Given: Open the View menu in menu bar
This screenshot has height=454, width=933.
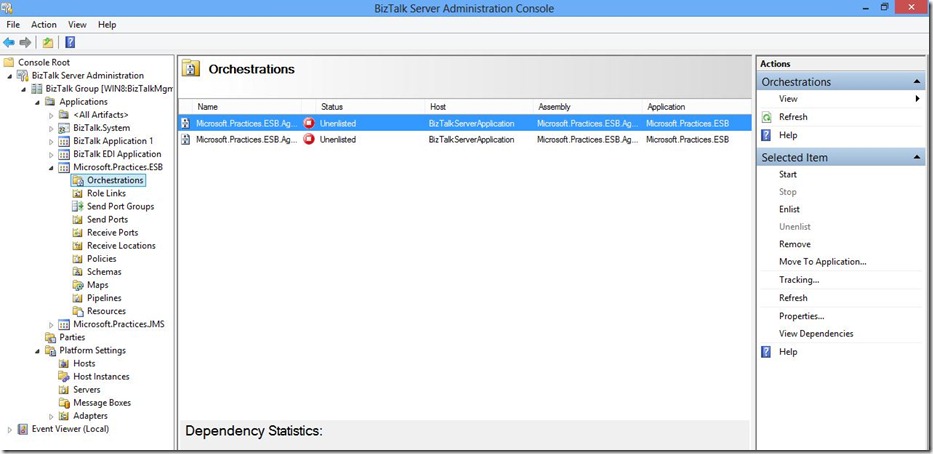Looking at the screenshot, I should (x=77, y=24).
